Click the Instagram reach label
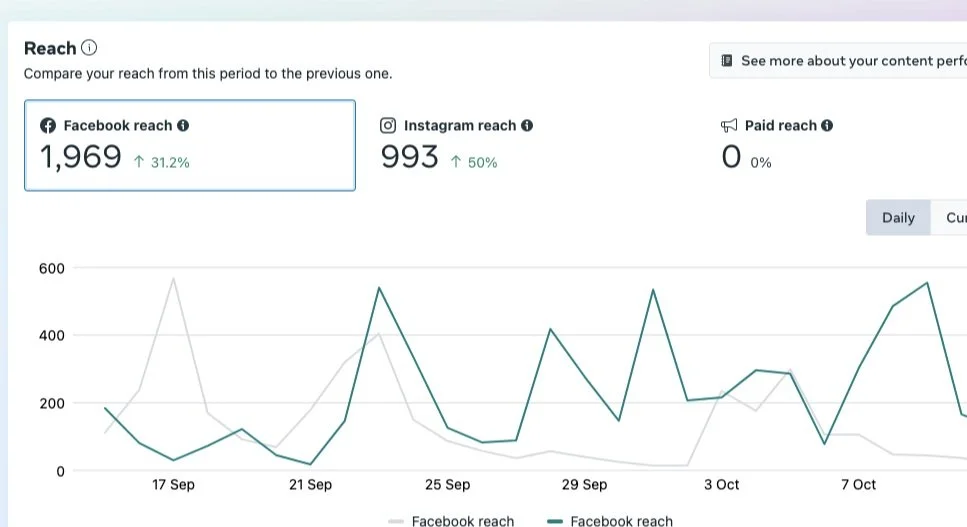Screen dimensions: 967x527 point(460,125)
